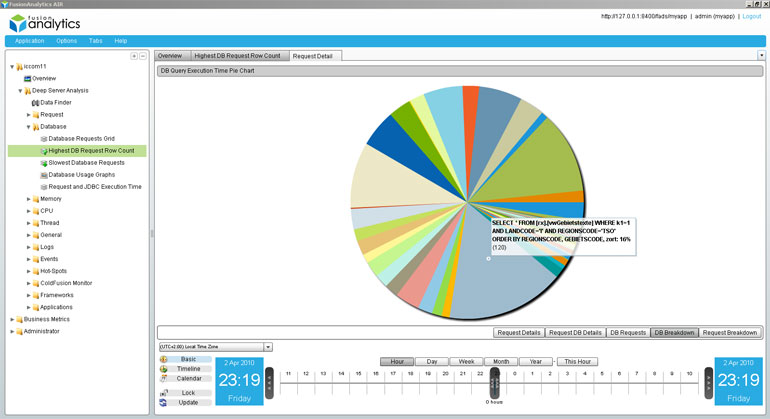Click Request and JDBC Execution Time icon
770x419 pixels.
pyautogui.click(x=44, y=187)
